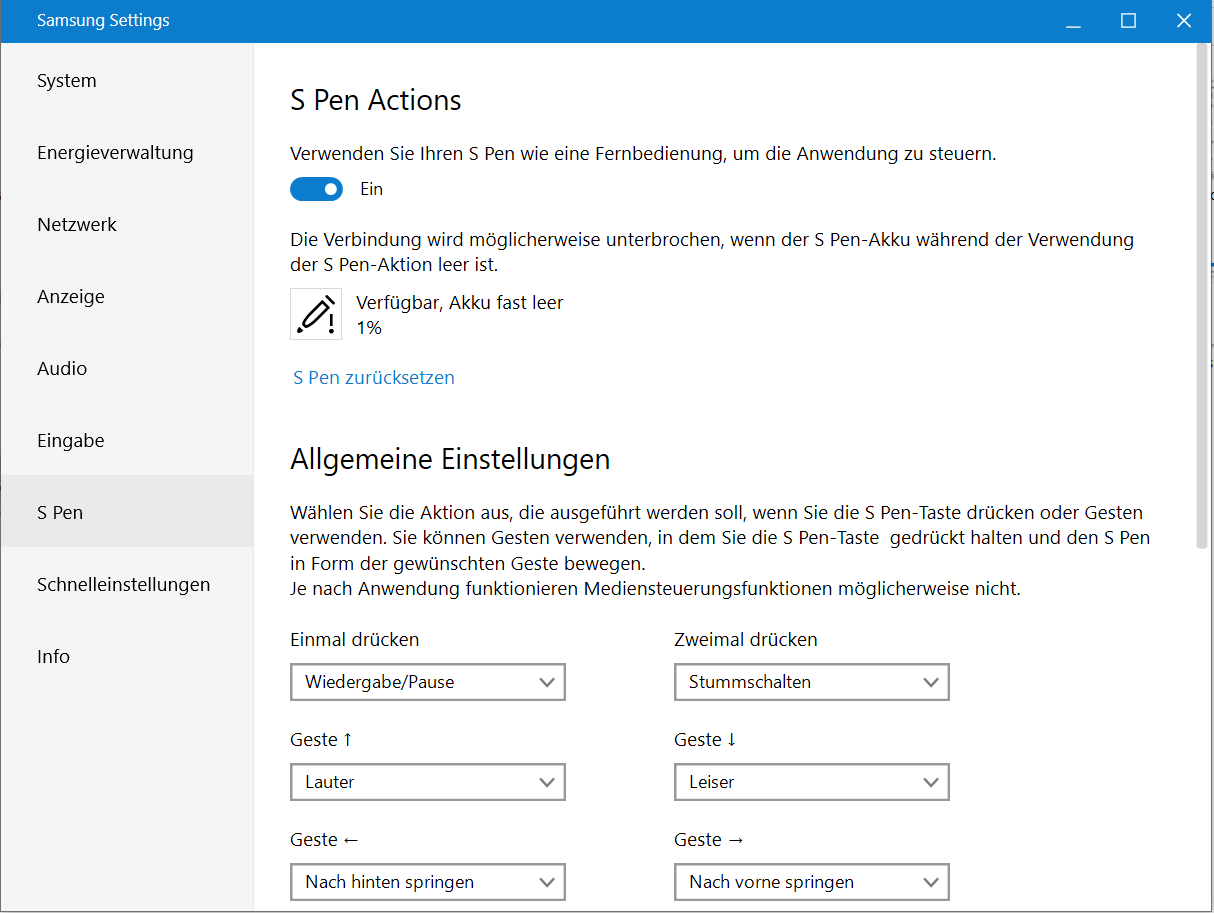Open the Nach hinten springen dropdown
The image size is (1214, 913).
pyautogui.click(x=427, y=882)
